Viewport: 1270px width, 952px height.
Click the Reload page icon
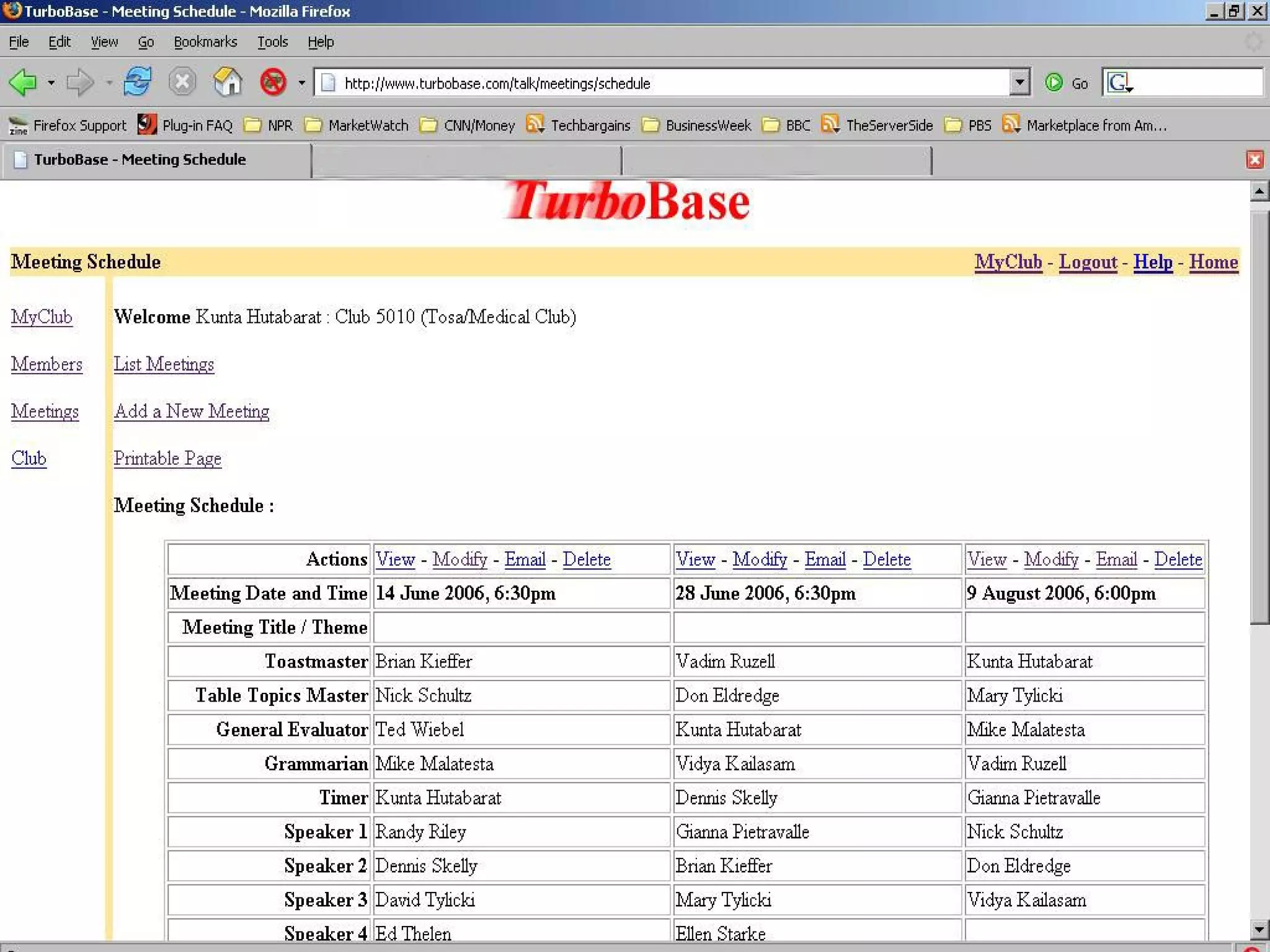pos(137,82)
